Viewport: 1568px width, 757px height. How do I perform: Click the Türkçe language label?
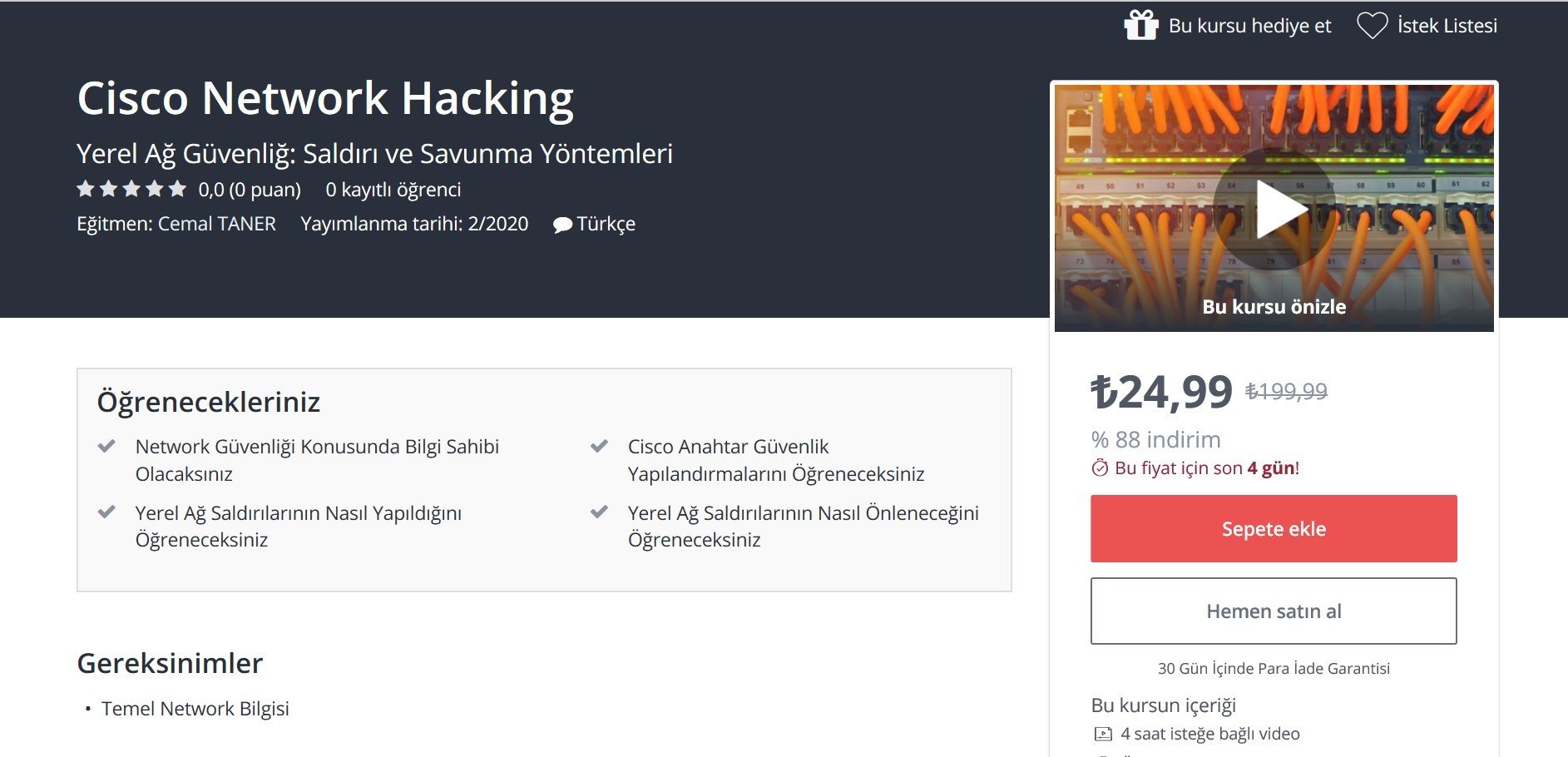[606, 224]
